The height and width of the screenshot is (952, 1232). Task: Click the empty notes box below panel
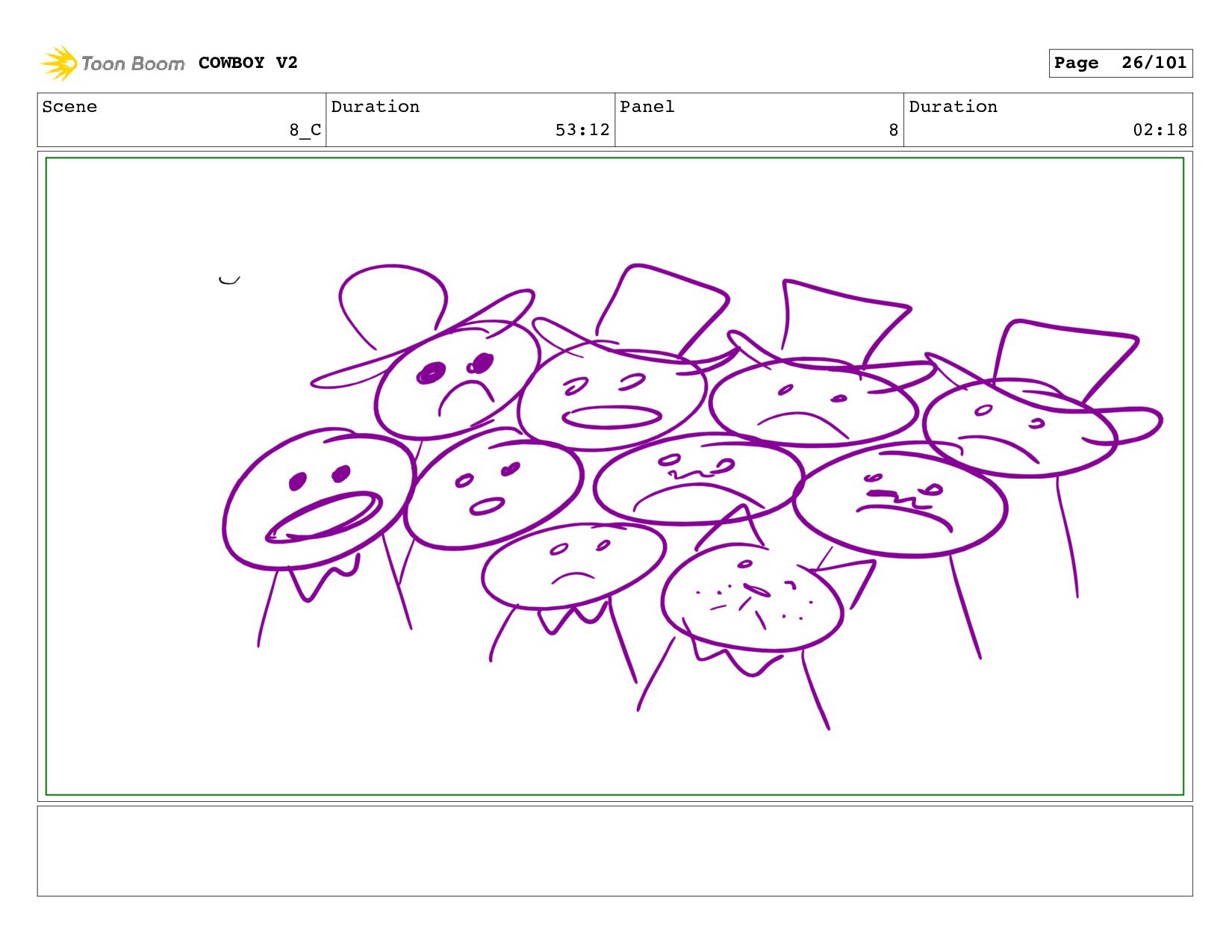click(615, 850)
